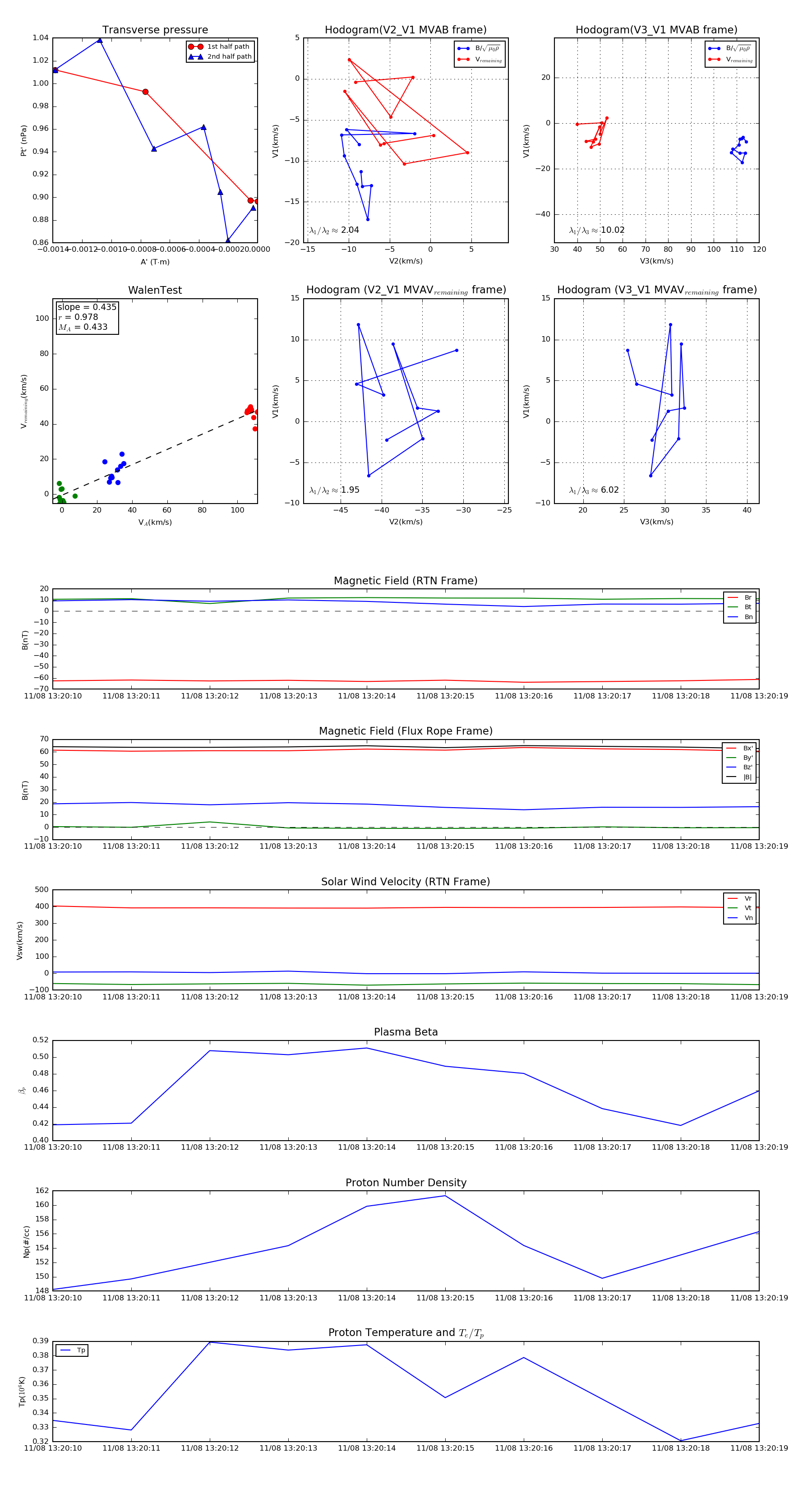
Task: Click the 'MA = 0.433' annotation
Action: [x=83, y=327]
